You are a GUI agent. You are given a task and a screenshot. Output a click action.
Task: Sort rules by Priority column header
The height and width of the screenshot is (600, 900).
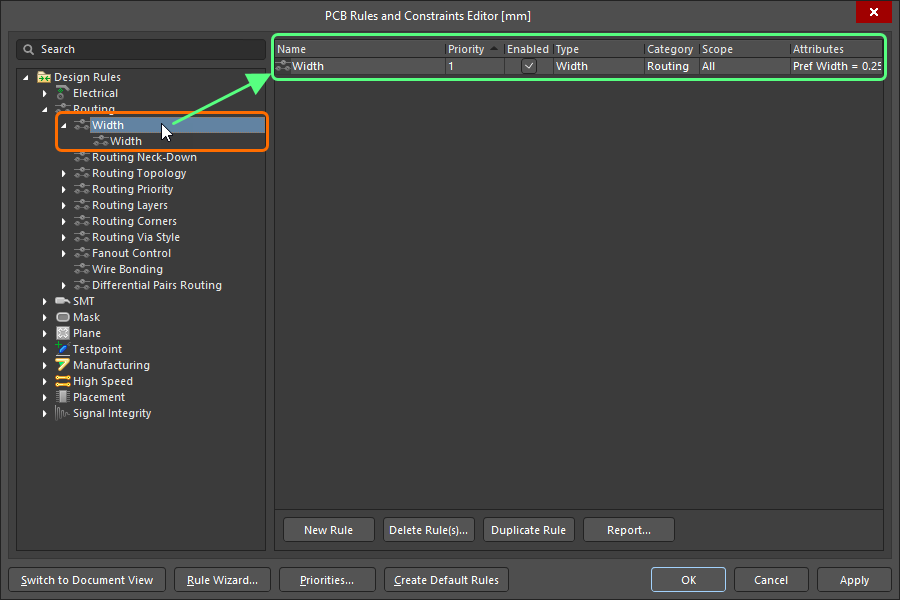(x=474, y=49)
